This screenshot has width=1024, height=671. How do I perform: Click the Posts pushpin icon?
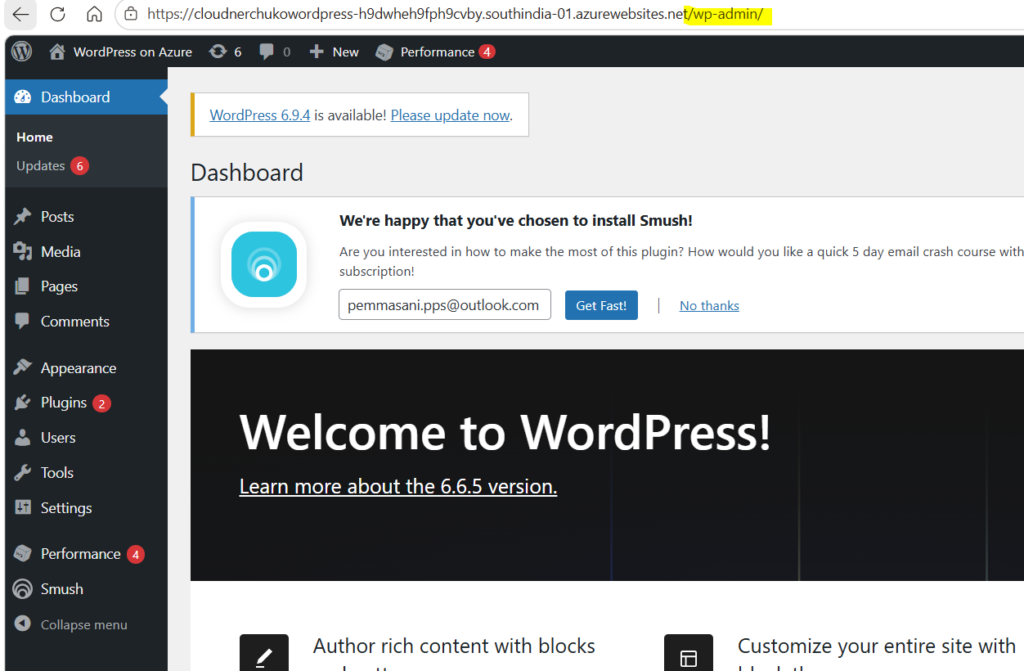pyautogui.click(x=23, y=216)
